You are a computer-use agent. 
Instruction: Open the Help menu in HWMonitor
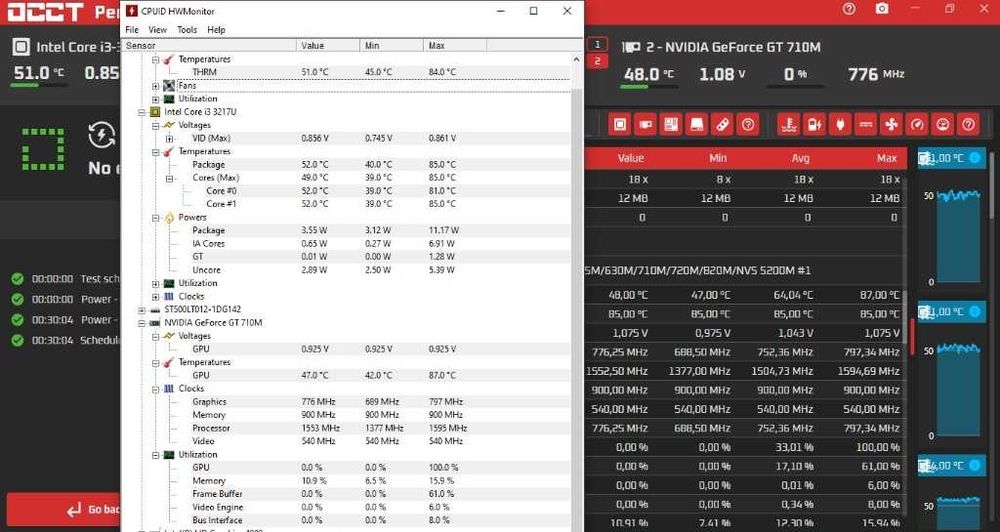point(216,30)
